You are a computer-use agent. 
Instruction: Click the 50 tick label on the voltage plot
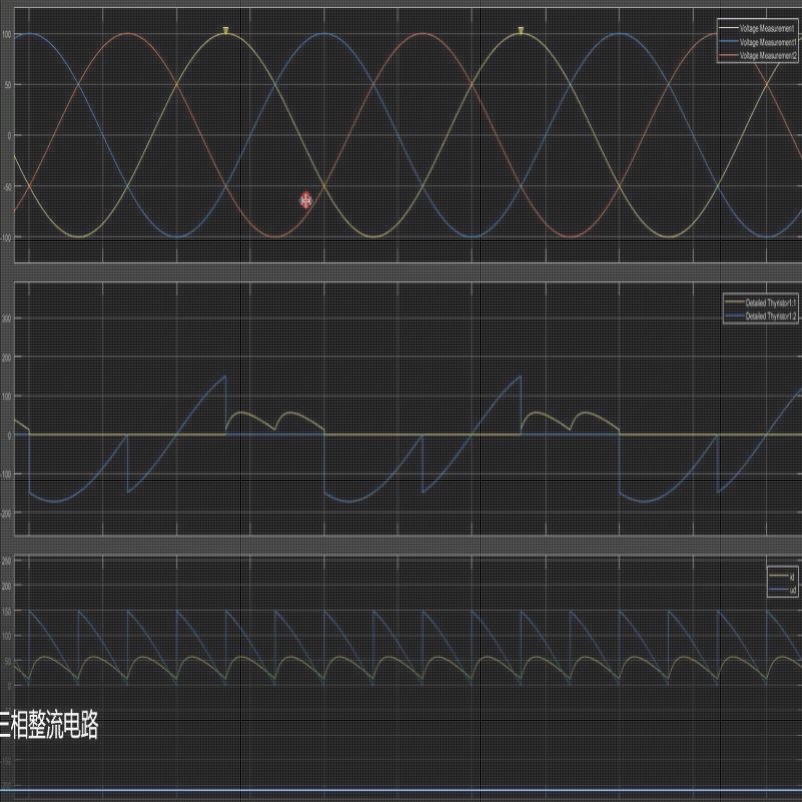point(8,85)
